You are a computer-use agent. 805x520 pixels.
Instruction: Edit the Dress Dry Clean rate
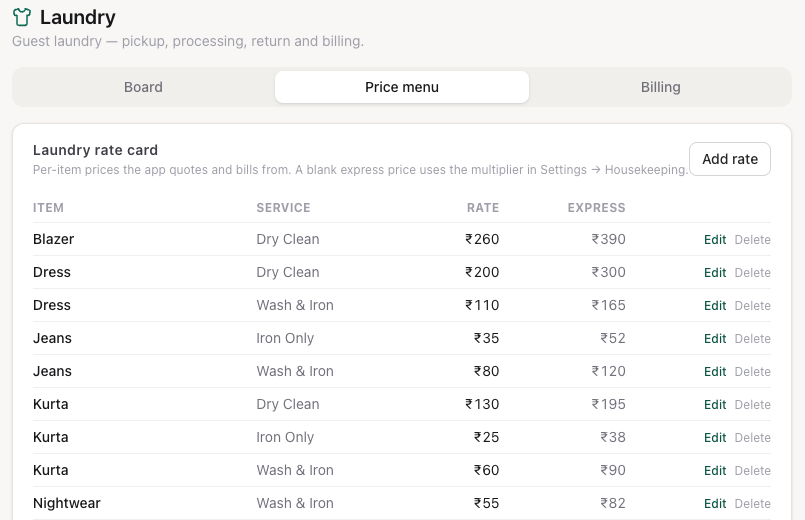715,273
